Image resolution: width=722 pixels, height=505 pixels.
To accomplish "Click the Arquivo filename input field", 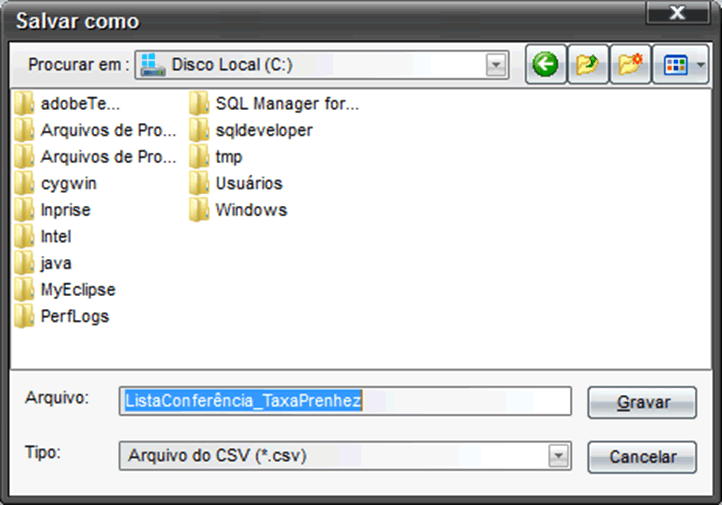I will point(345,401).
